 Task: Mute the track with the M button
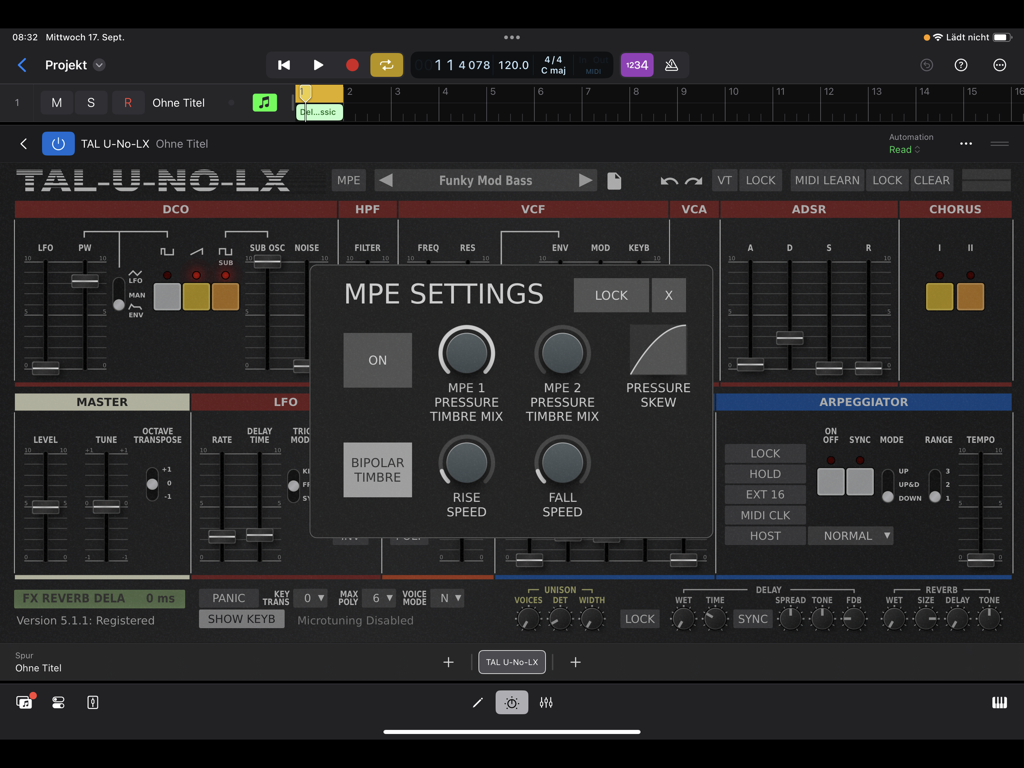click(56, 102)
